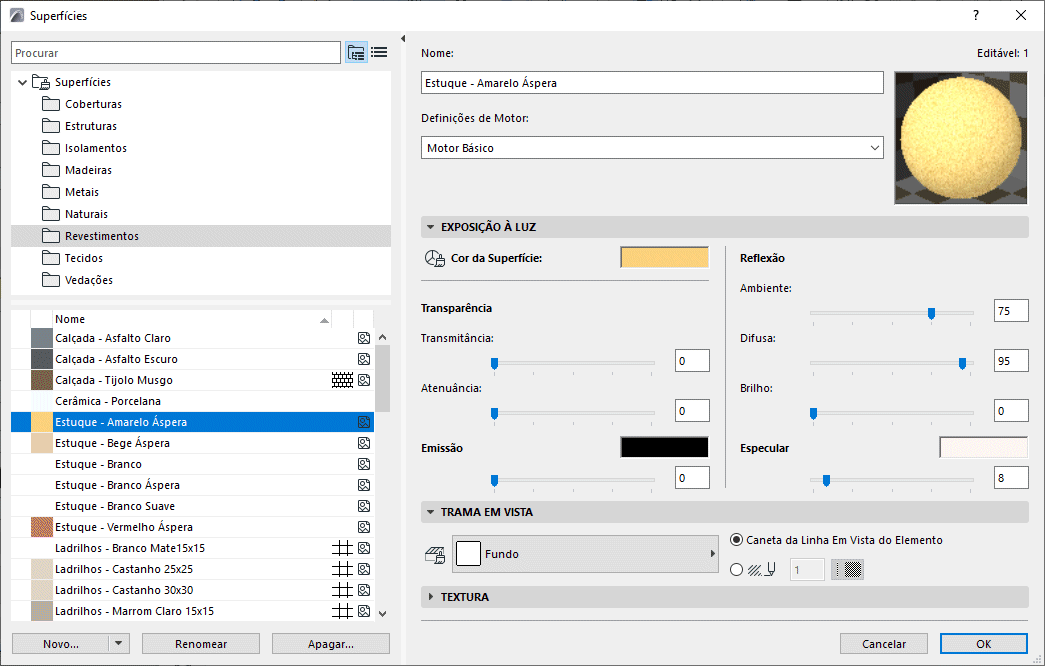The height and width of the screenshot is (666, 1045).
Task: Click the Madeiras folder icon
Action: 51,170
